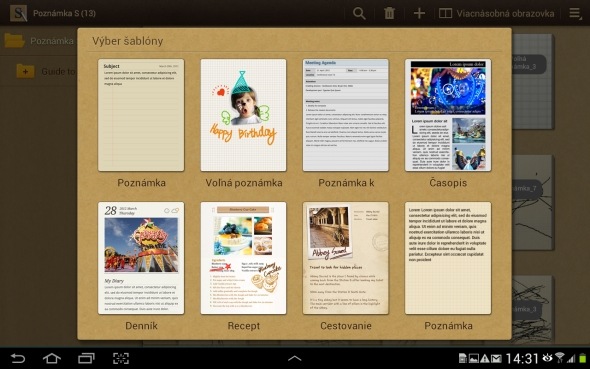Tap the Voľná poznámka label
Image resolution: width=590 pixels, height=369 pixels.
click(x=244, y=183)
